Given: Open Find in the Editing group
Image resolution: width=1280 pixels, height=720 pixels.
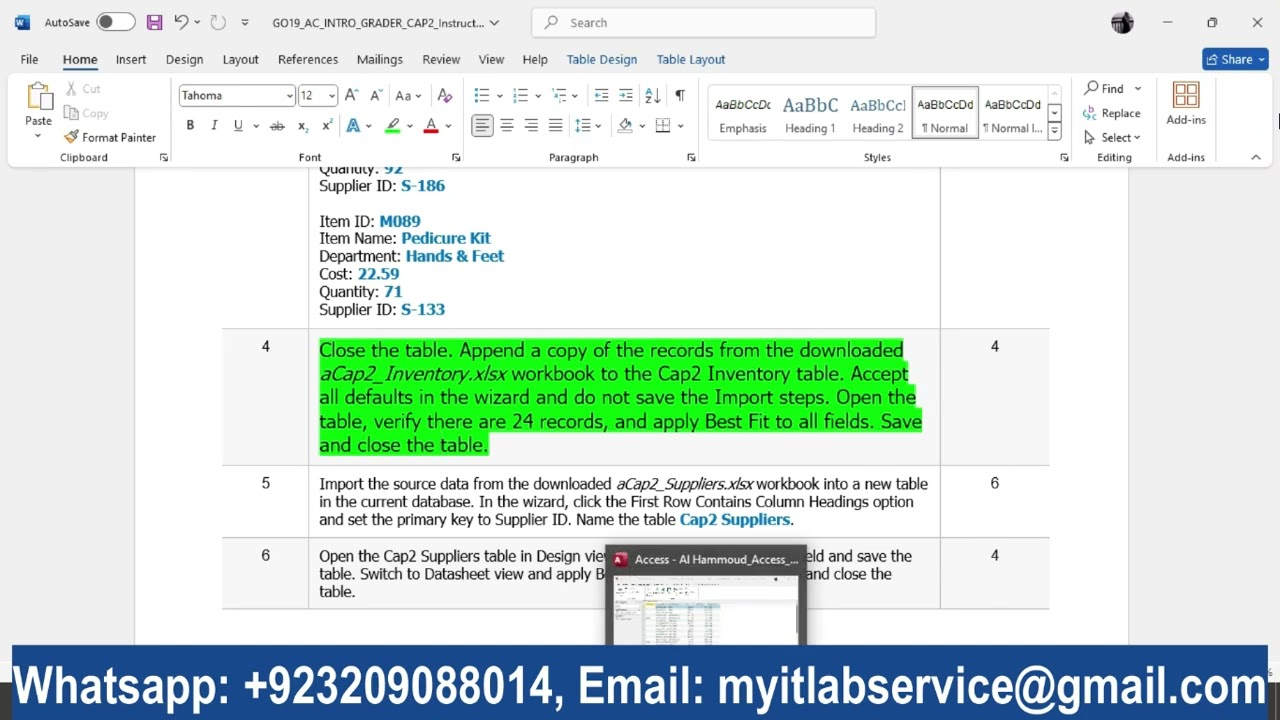Looking at the screenshot, I should 1105,88.
